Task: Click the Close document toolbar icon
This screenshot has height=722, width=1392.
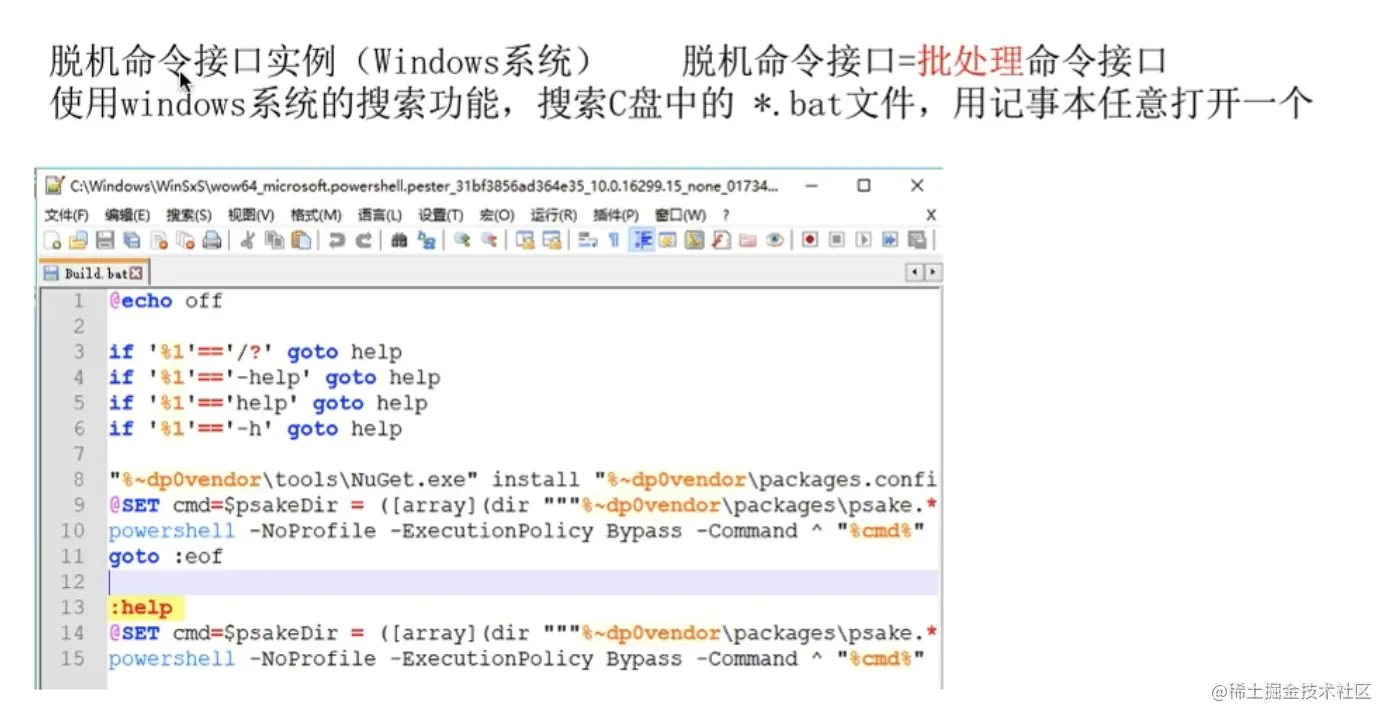Action: click(159, 240)
